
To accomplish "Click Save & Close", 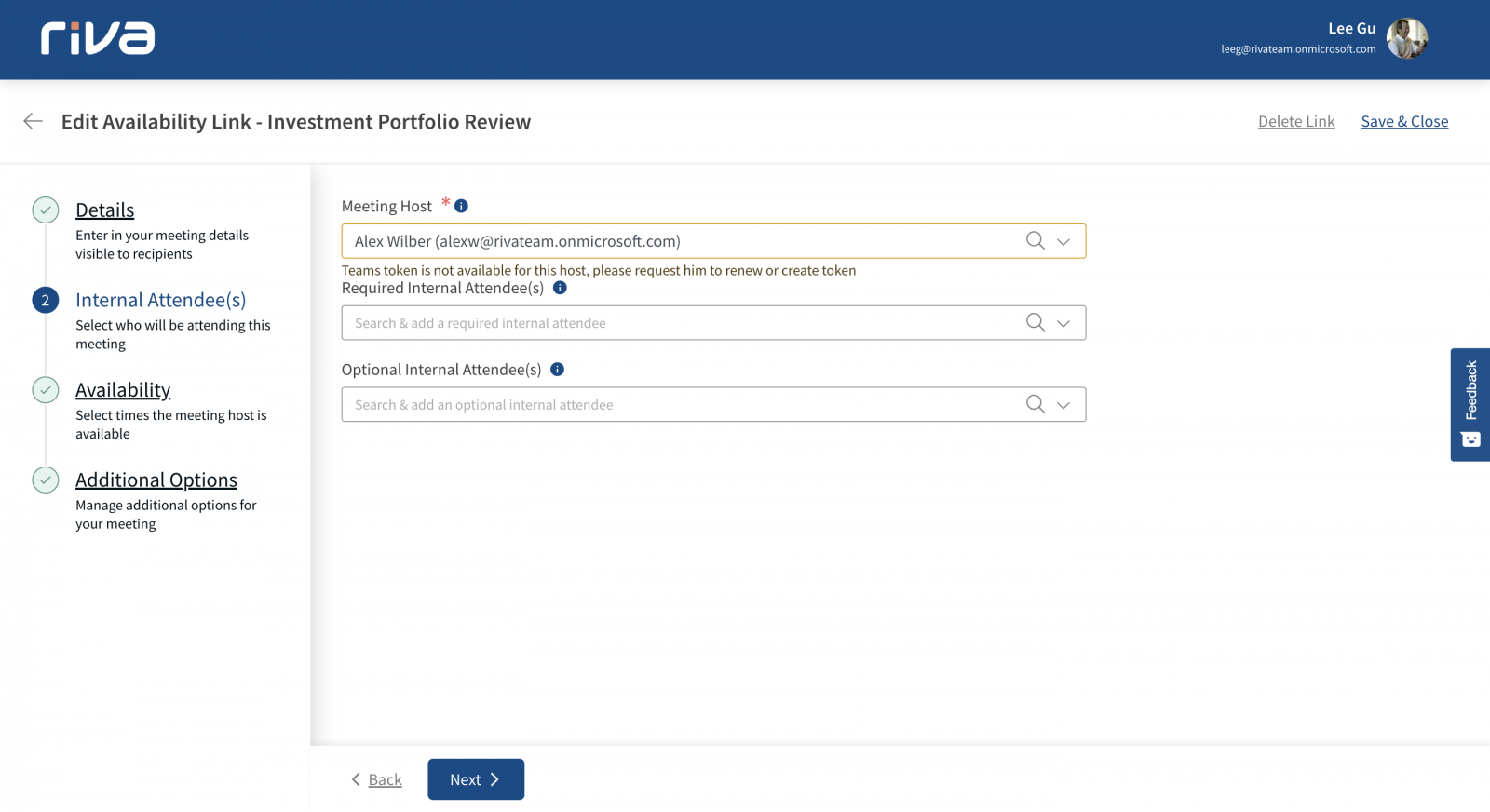I will pyautogui.click(x=1404, y=121).
